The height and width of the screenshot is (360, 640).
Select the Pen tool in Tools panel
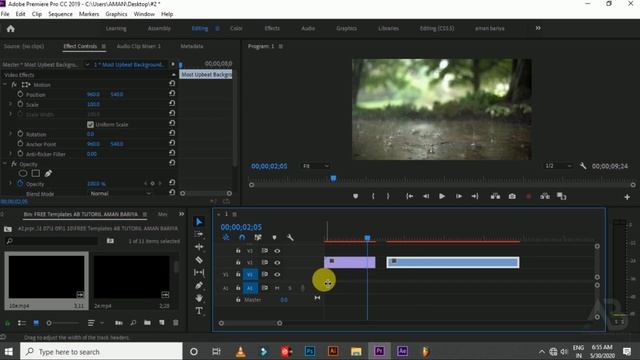click(x=199, y=285)
